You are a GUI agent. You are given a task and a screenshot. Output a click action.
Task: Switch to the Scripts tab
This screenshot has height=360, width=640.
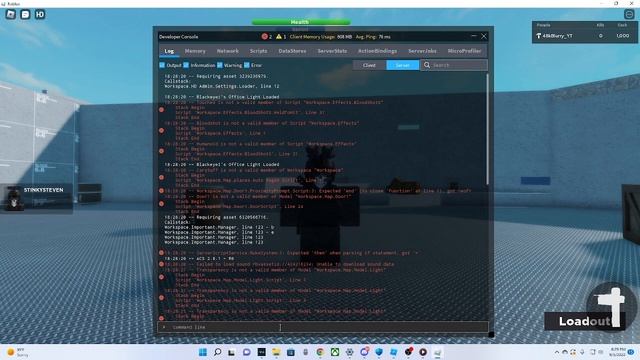[258, 51]
